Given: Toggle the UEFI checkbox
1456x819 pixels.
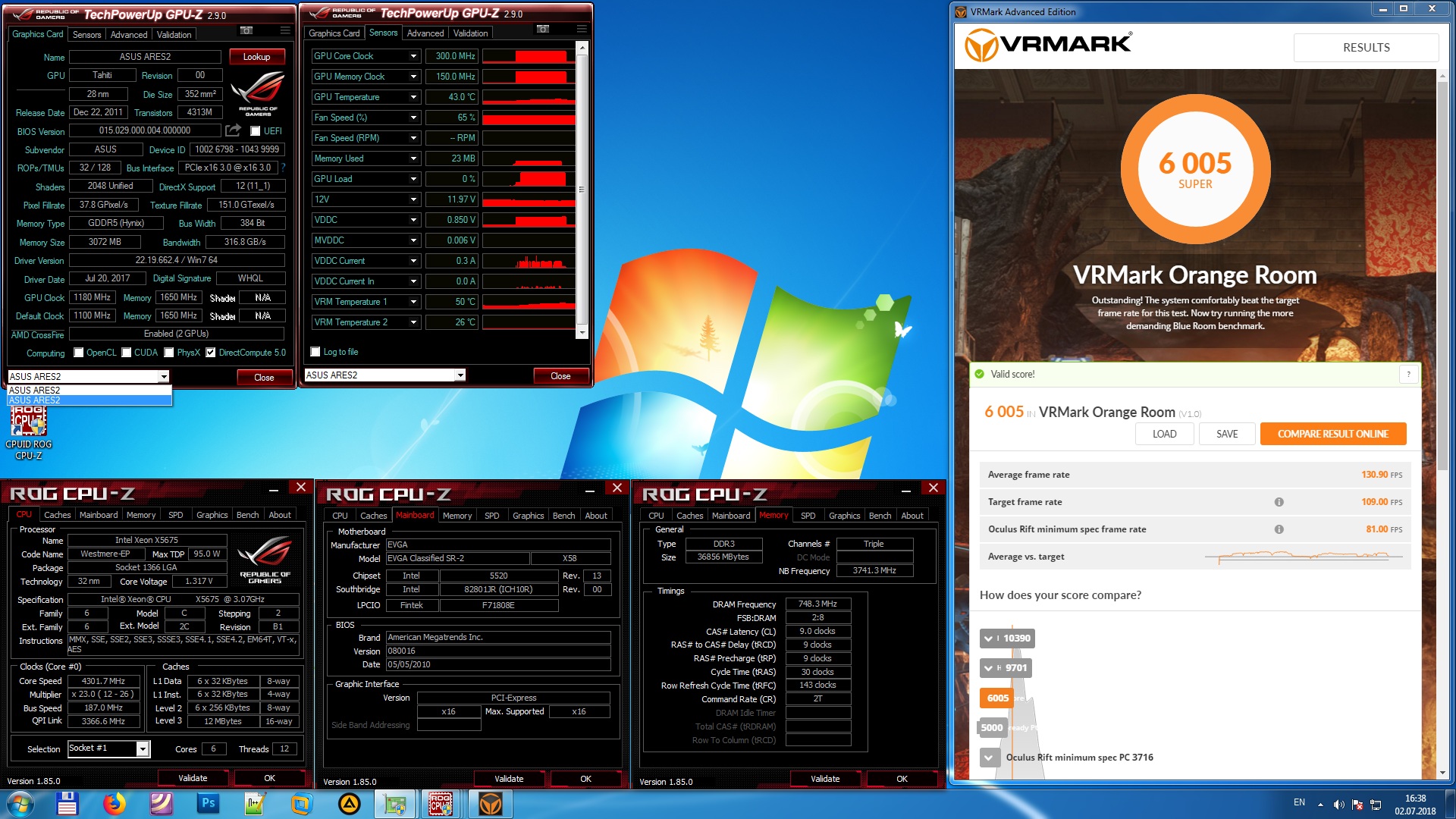Looking at the screenshot, I should pyautogui.click(x=256, y=131).
